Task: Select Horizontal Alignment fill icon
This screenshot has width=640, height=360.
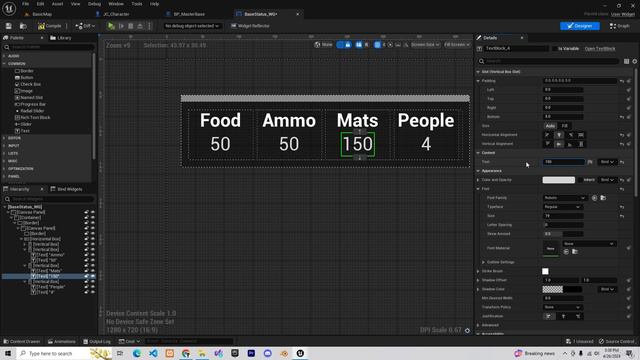Action: click(x=581, y=135)
